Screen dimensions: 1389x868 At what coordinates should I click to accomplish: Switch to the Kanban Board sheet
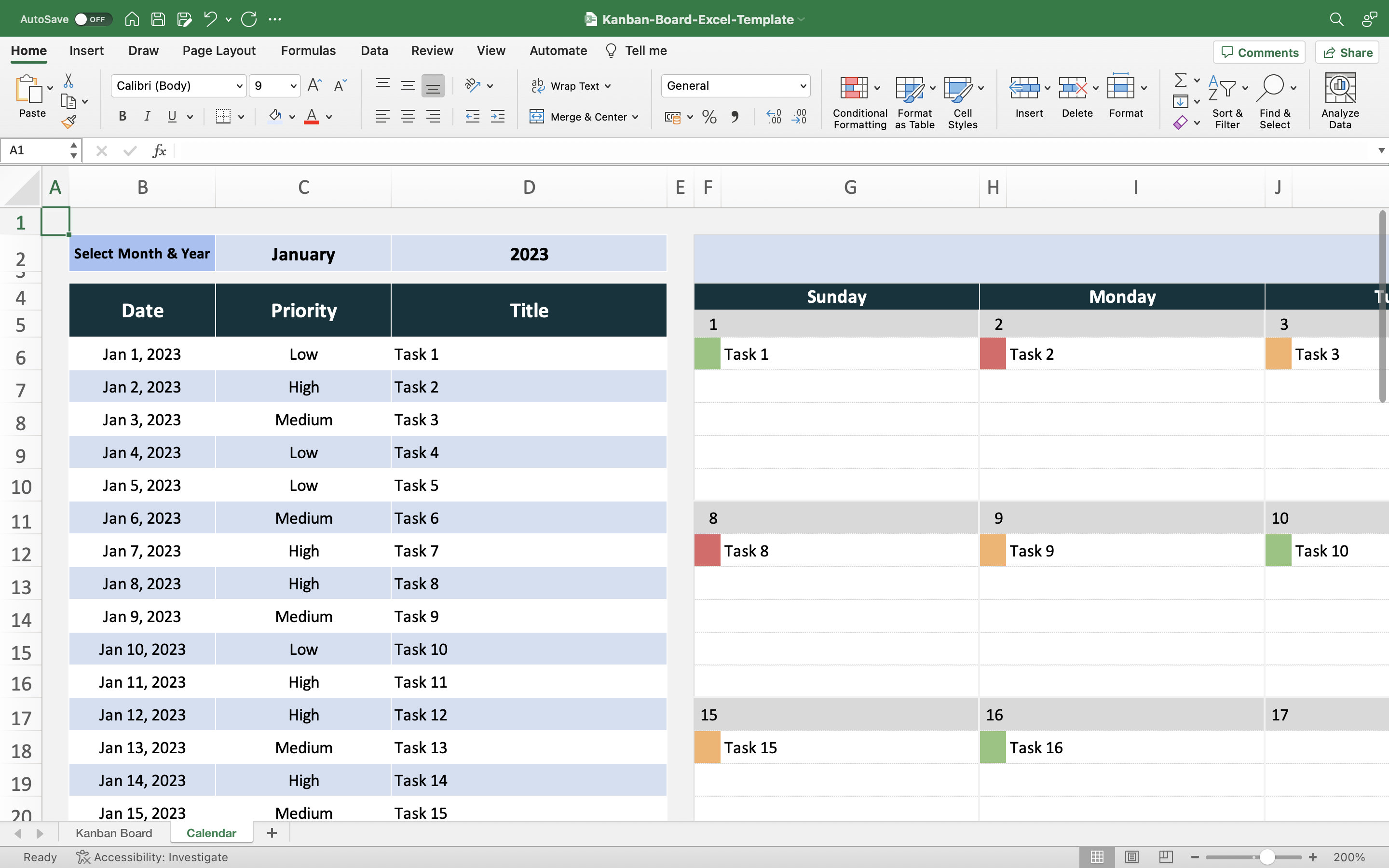(x=114, y=832)
